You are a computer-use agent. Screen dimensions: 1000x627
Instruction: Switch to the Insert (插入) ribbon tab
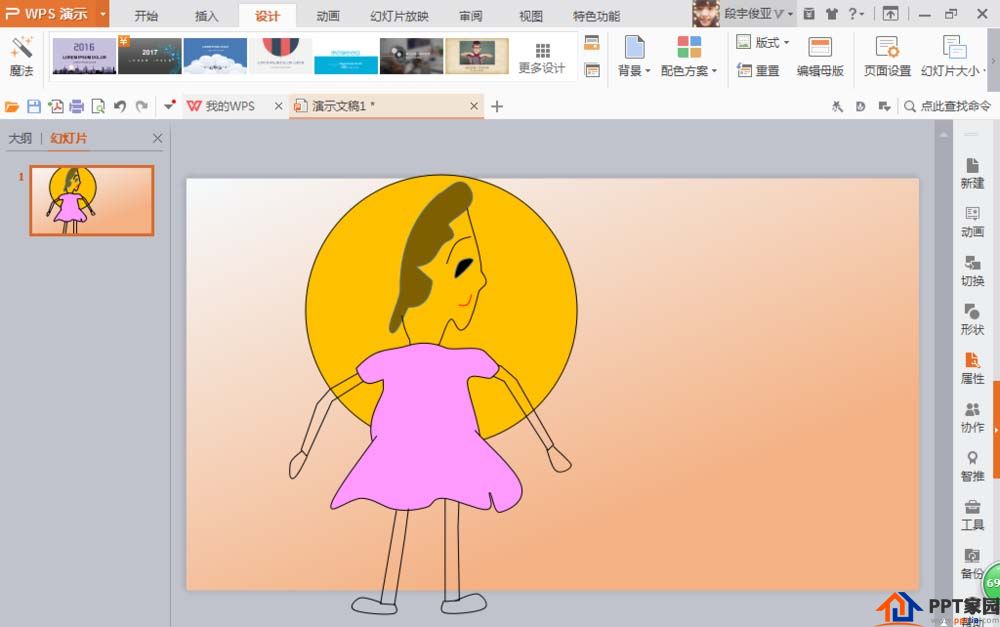click(x=207, y=16)
